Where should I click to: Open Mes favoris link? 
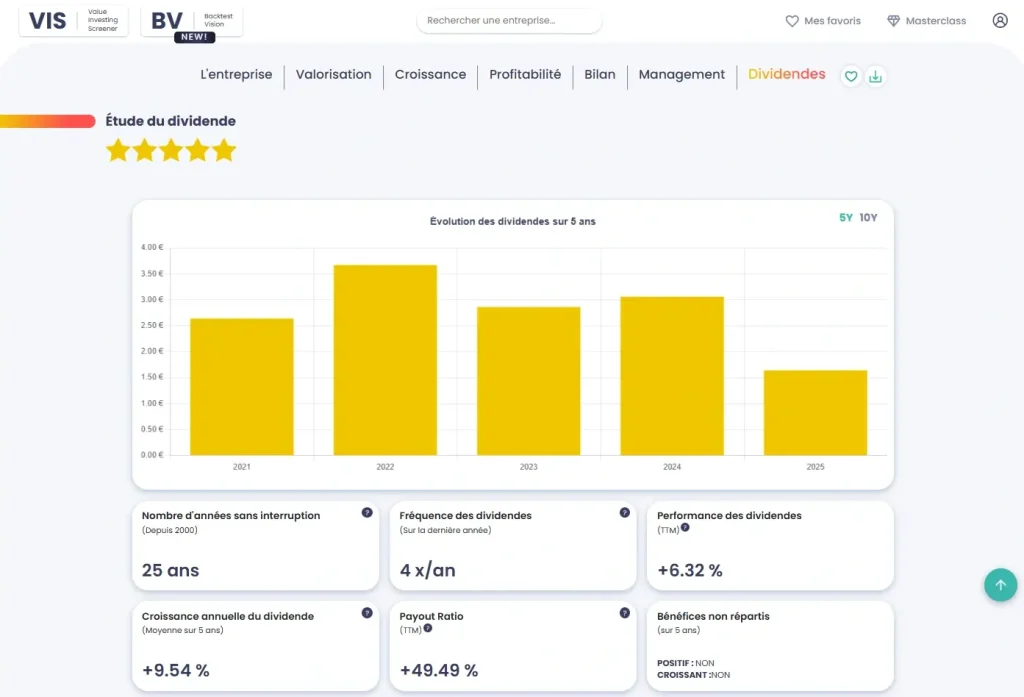tap(822, 21)
